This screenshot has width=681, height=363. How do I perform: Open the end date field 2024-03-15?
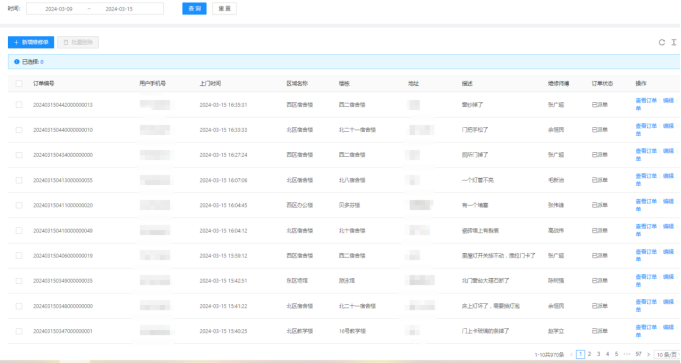pyautogui.click(x=119, y=9)
